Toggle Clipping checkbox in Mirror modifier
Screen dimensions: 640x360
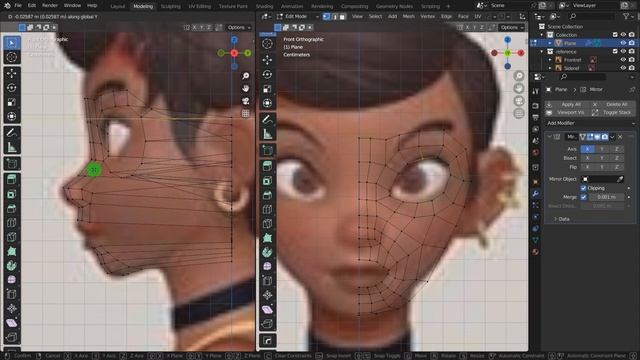pyautogui.click(x=583, y=188)
